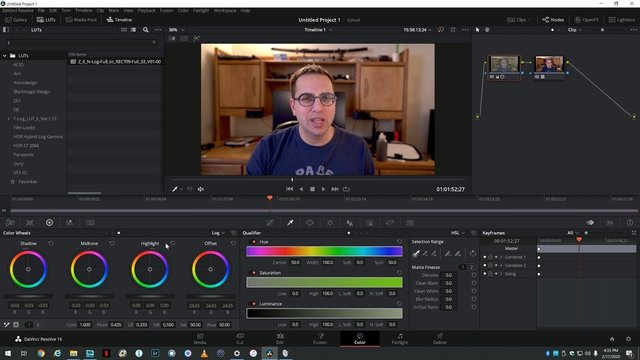Open DaVinci Resolve in Windows taskbar
This screenshot has width=640, height=360.
coord(269,353)
